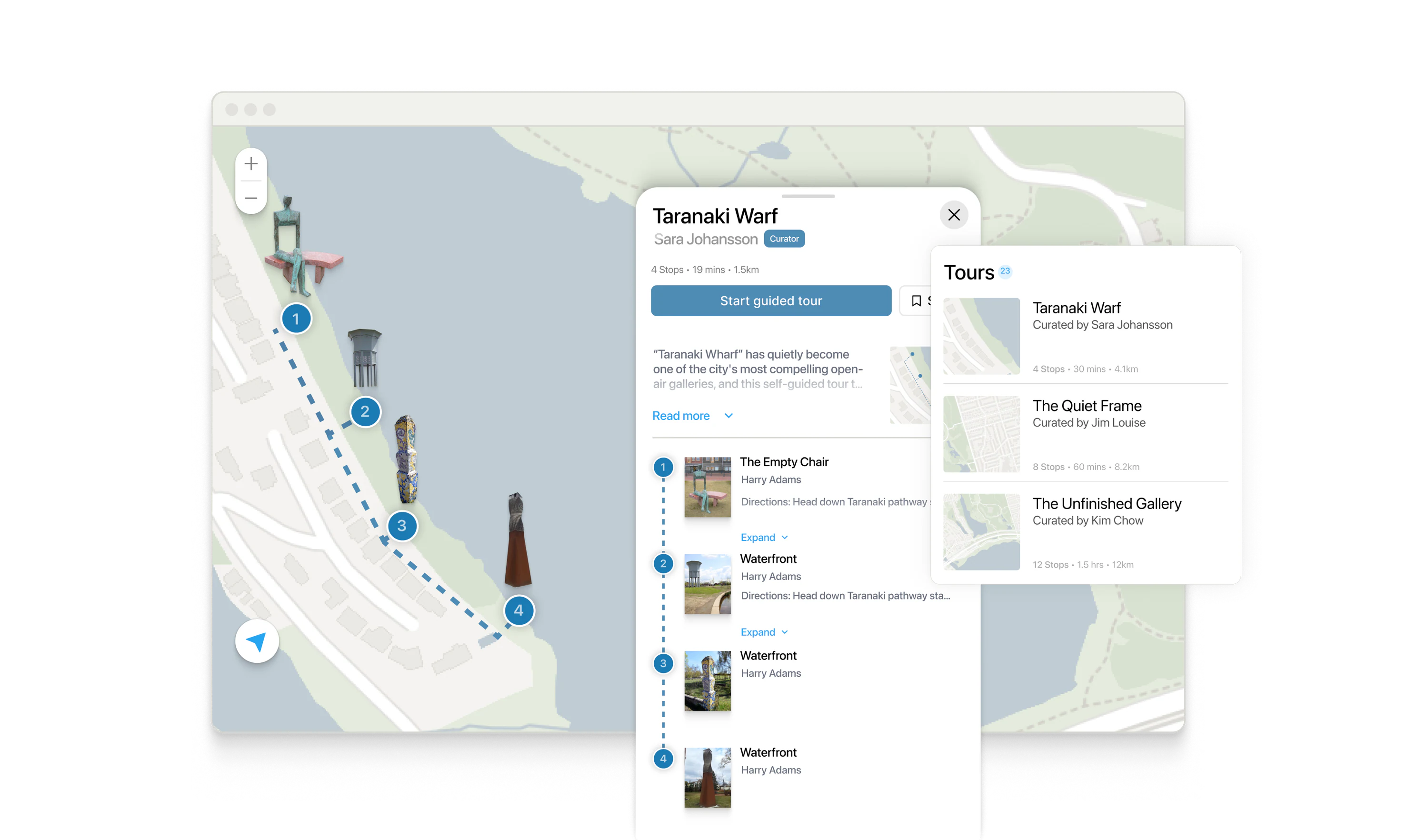The image size is (1417, 840).
Task: Expand the description with the Read more chevron
Action: 729,416
